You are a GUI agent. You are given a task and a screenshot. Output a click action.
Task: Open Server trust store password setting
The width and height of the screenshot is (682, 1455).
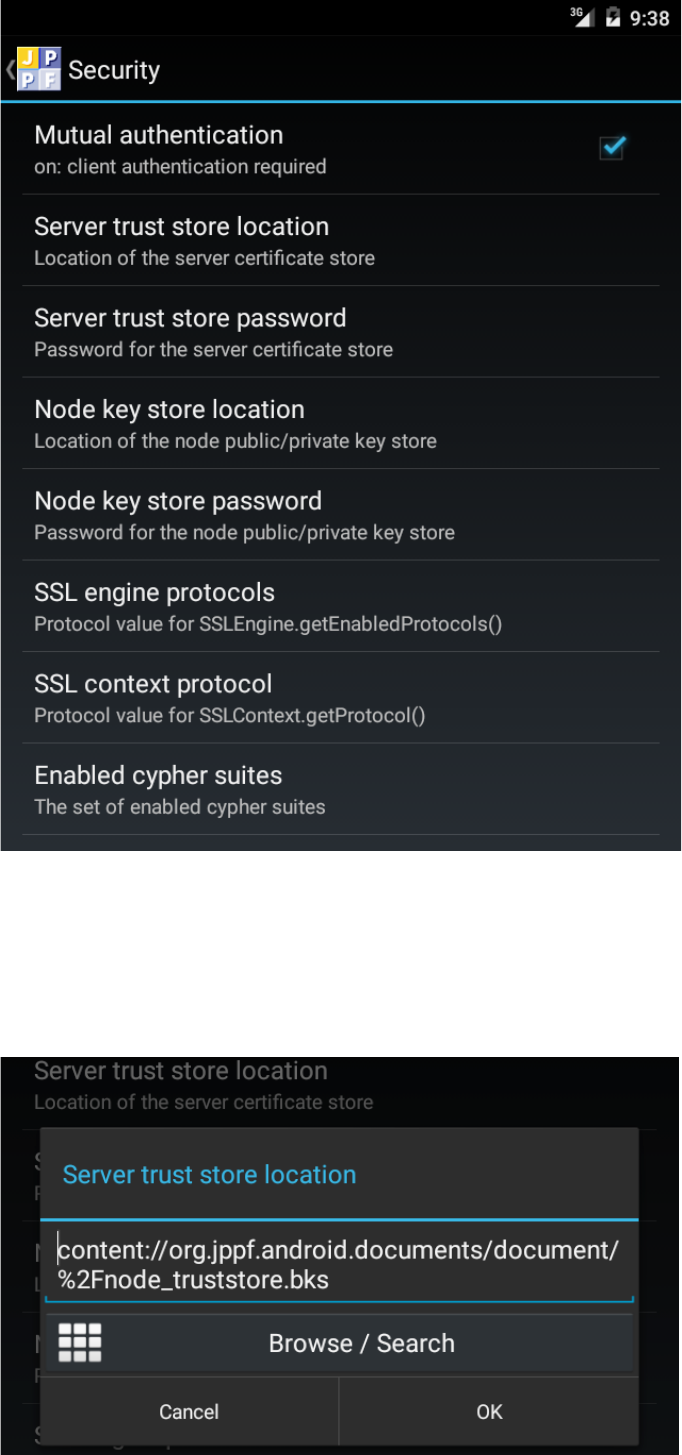pos(341,332)
